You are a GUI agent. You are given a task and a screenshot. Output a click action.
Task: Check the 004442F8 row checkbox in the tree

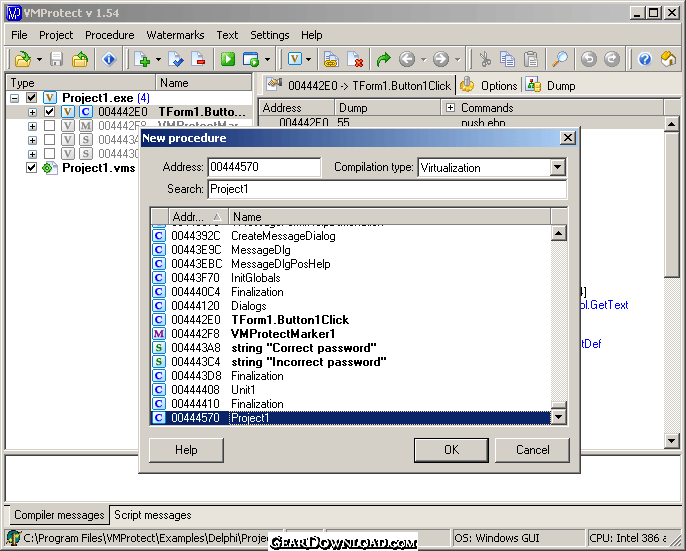[x=49, y=126]
